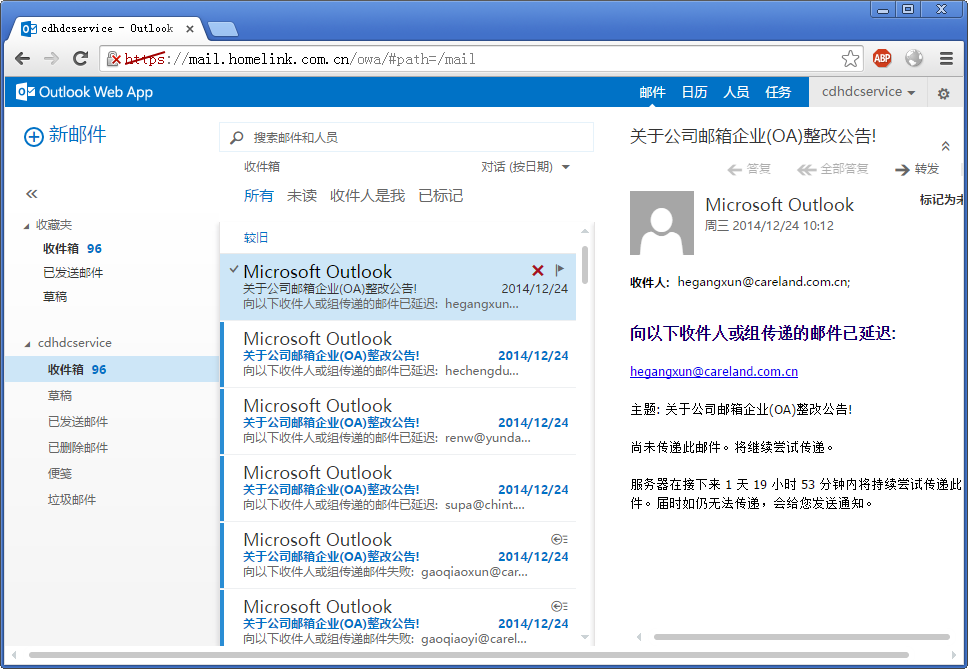Click the new mail plus icon
Image resolution: width=968 pixels, height=669 pixels.
pyautogui.click(x=33, y=136)
